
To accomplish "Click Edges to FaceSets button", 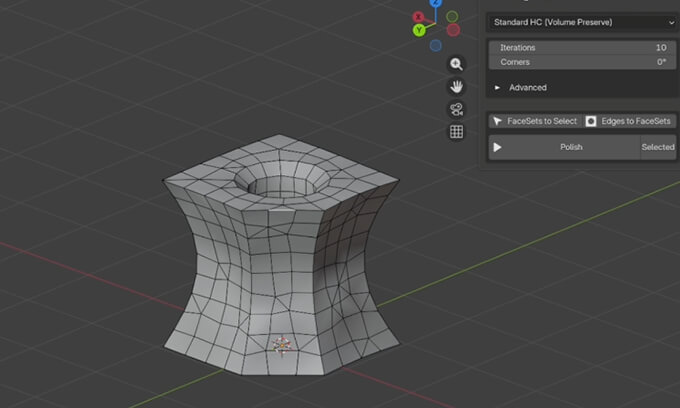I will (x=629, y=121).
